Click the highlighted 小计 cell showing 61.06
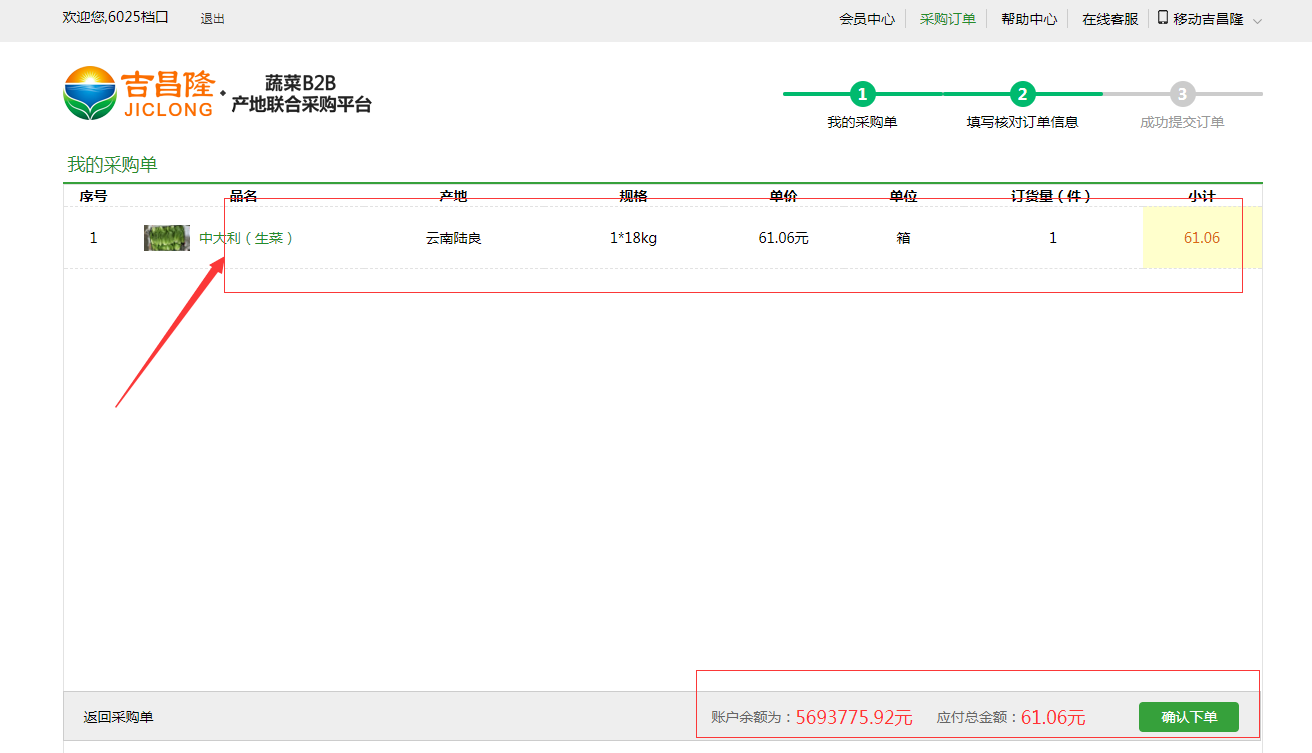The width and height of the screenshot is (1312, 753). point(1201,238)
